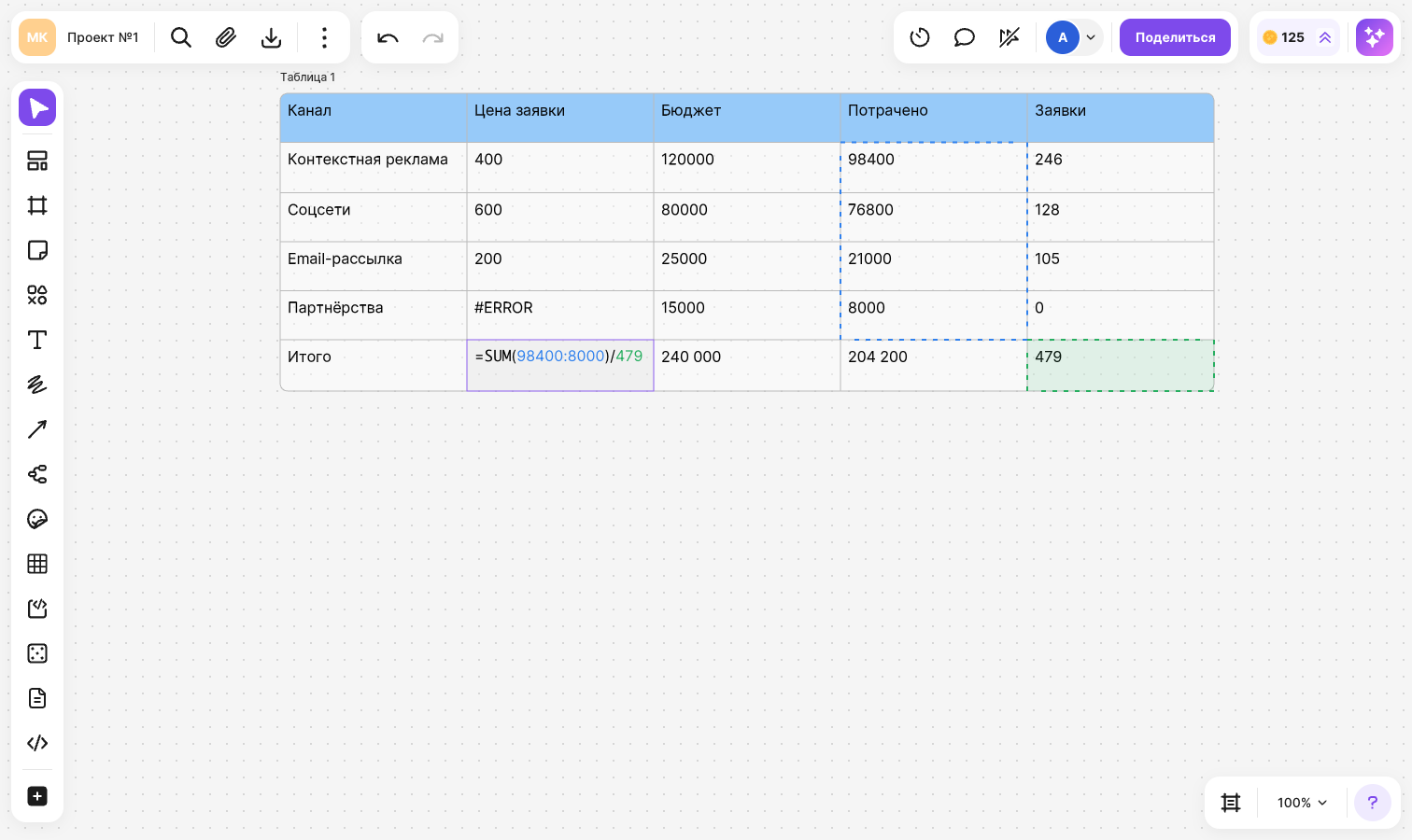Select the cursor pointer tool
This screenshot has width=1412, height=840.
(x=37, y=108)
